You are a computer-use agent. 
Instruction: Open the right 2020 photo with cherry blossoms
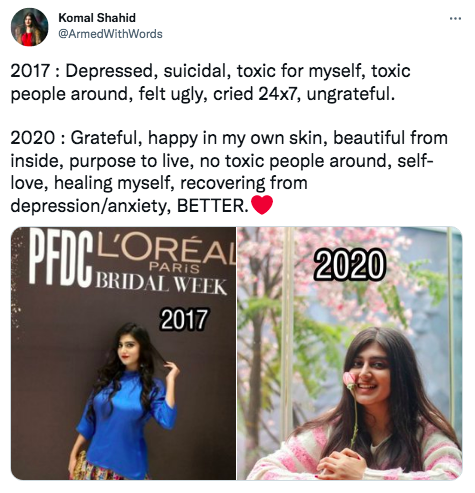click(x=350, y=353)
